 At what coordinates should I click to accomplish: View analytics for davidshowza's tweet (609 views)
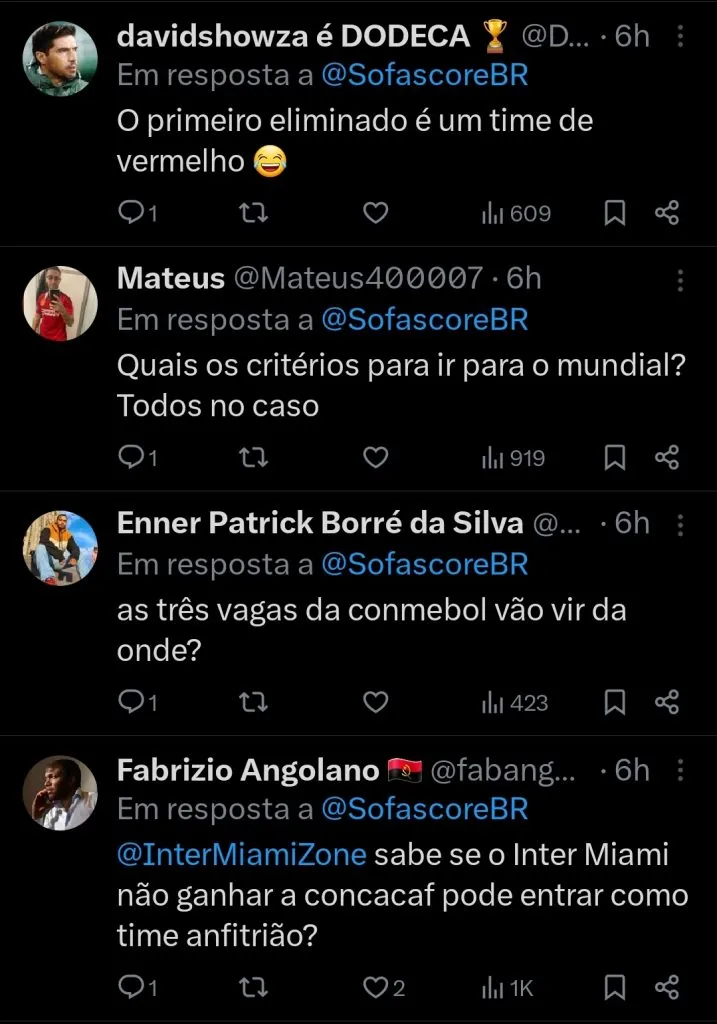point(516,213)
